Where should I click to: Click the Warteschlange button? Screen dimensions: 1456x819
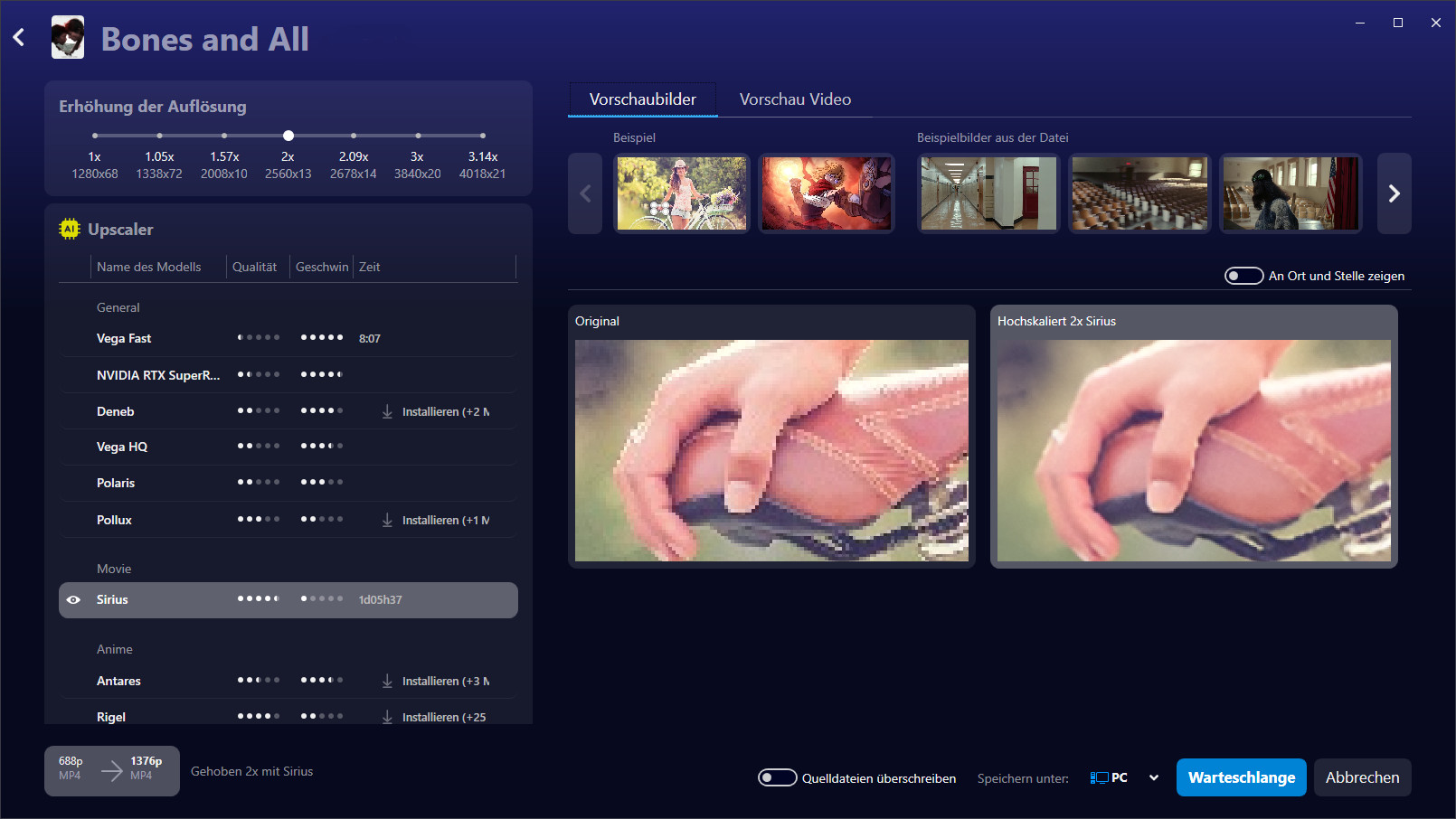(1242, 777)
